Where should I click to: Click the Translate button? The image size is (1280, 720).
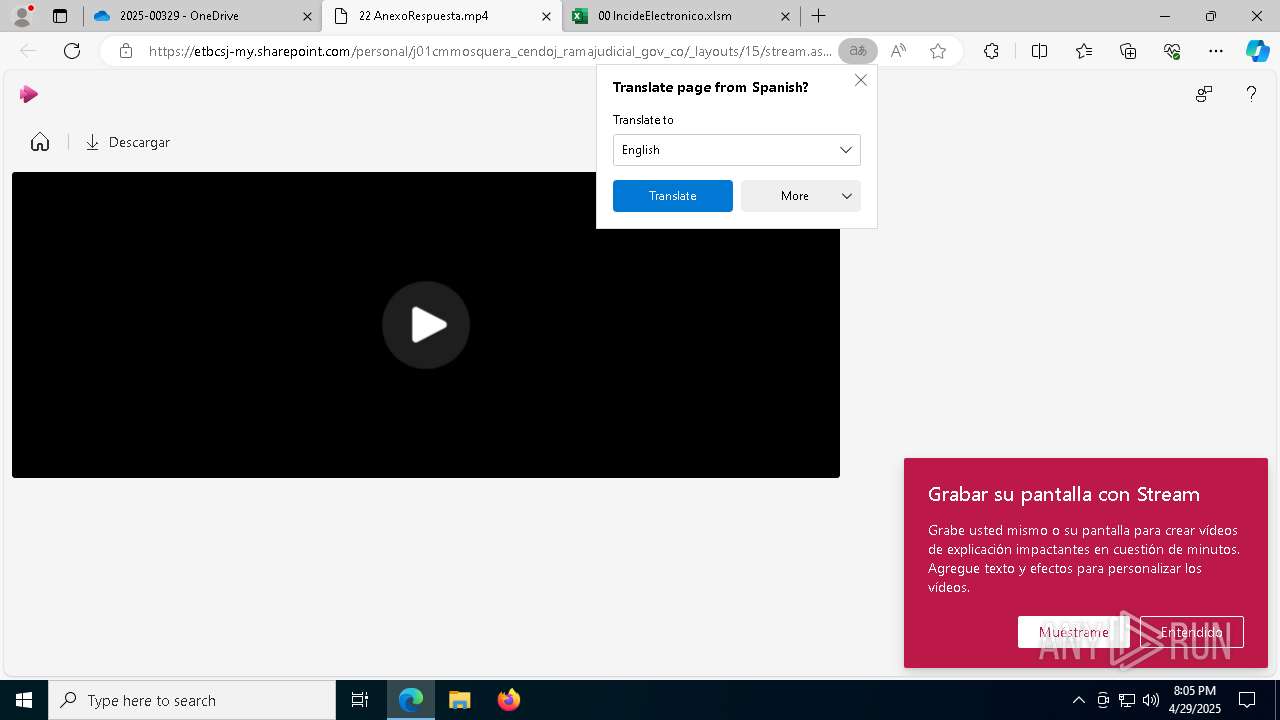coord(673,196)
